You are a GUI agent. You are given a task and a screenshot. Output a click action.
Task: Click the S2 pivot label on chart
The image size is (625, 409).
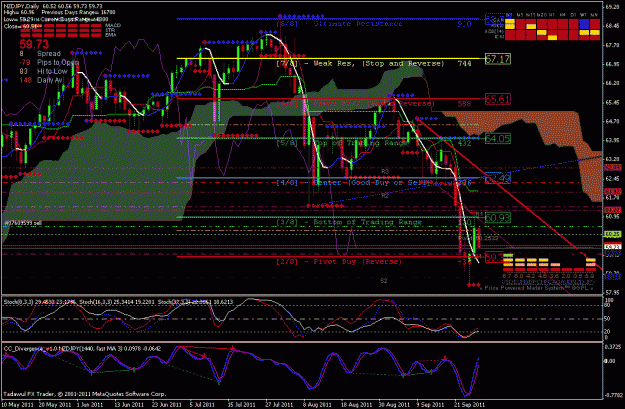384,281
